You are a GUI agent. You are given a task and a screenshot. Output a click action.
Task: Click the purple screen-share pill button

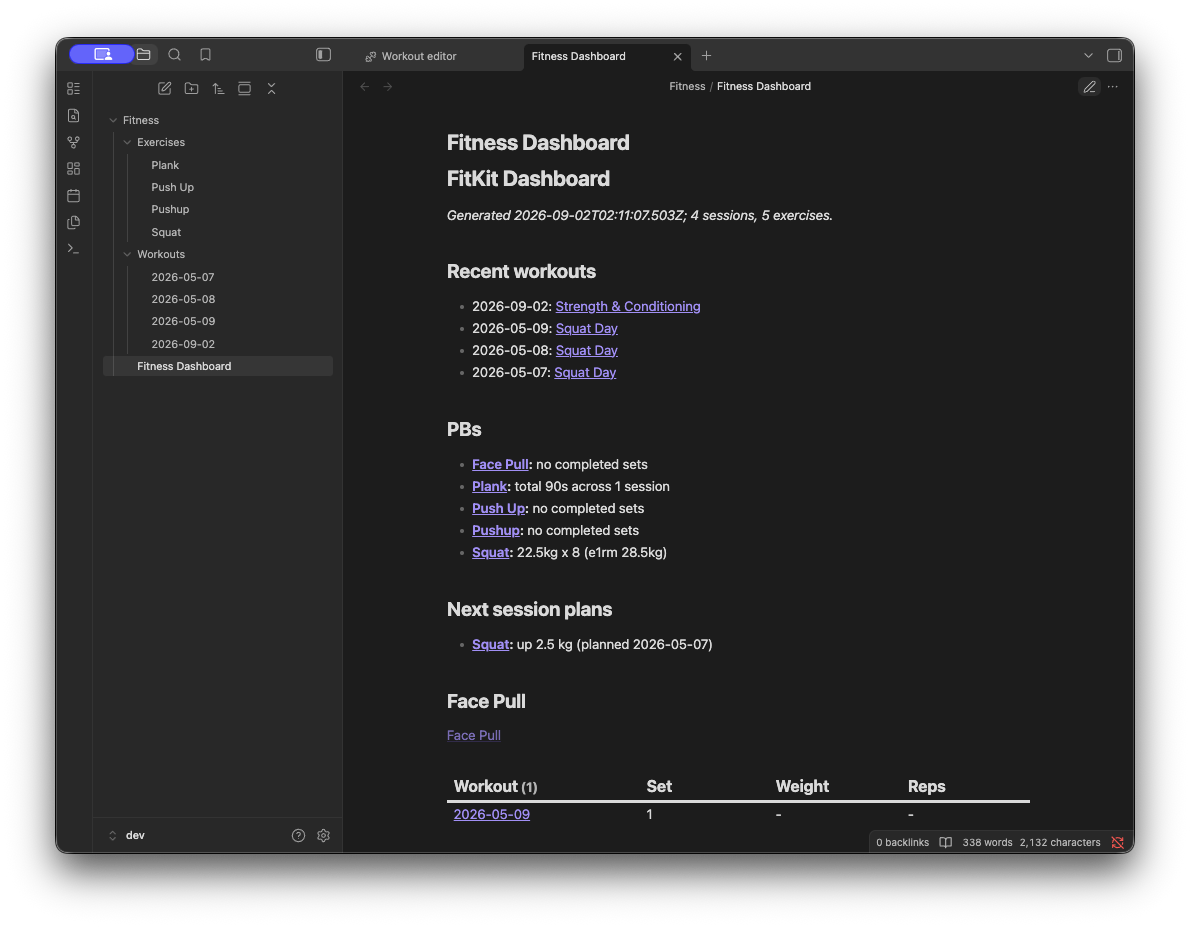tap(102, 55)
